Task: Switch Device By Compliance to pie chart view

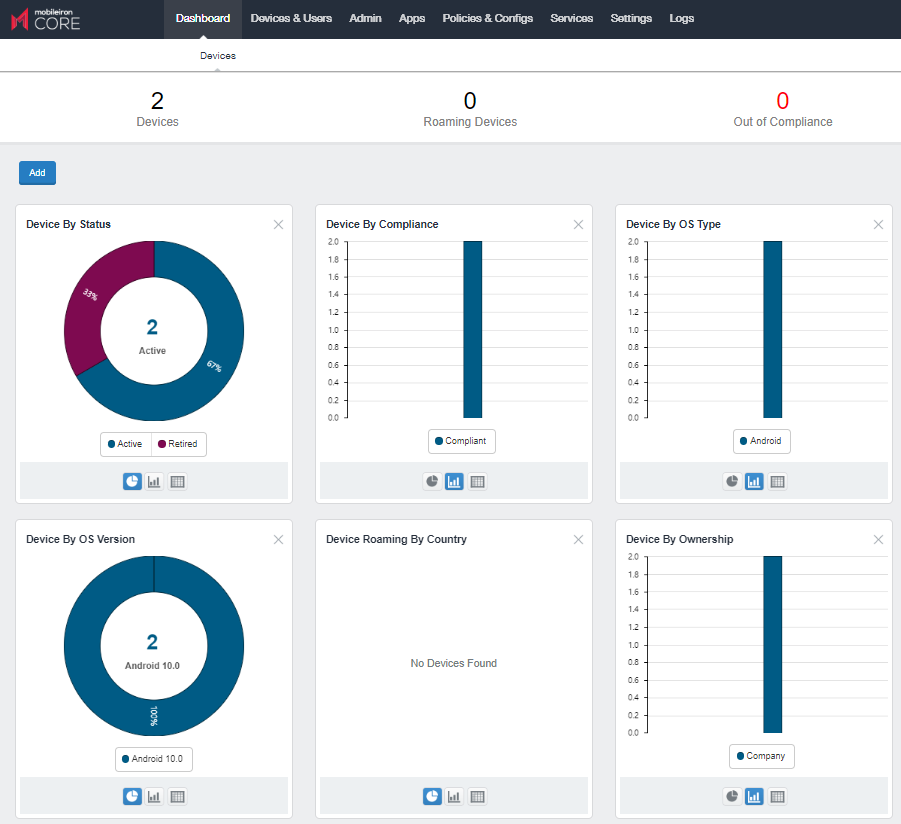Action: coord(432,482)
